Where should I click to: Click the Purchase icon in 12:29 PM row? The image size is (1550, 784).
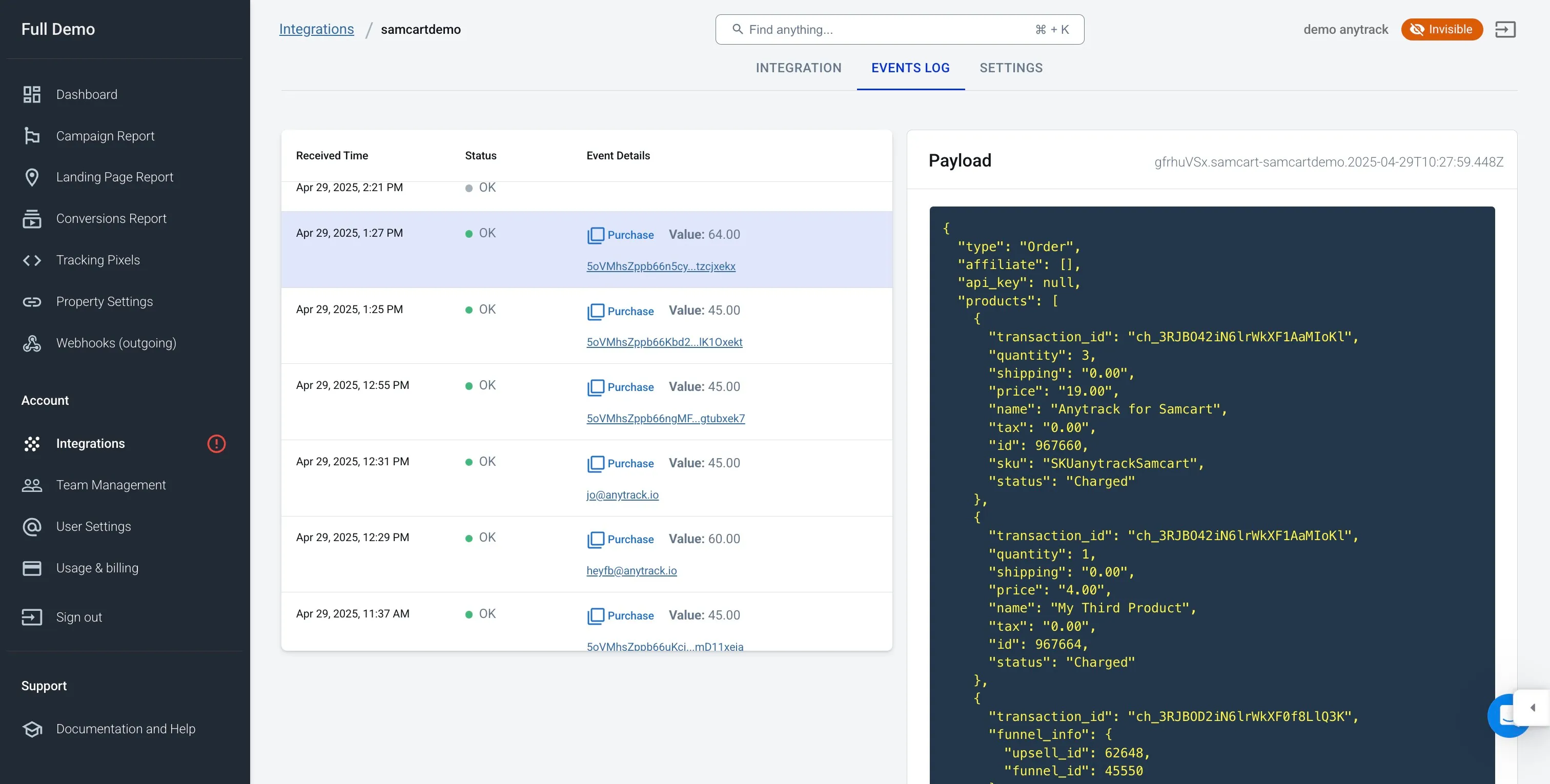(x=595, y=540)
